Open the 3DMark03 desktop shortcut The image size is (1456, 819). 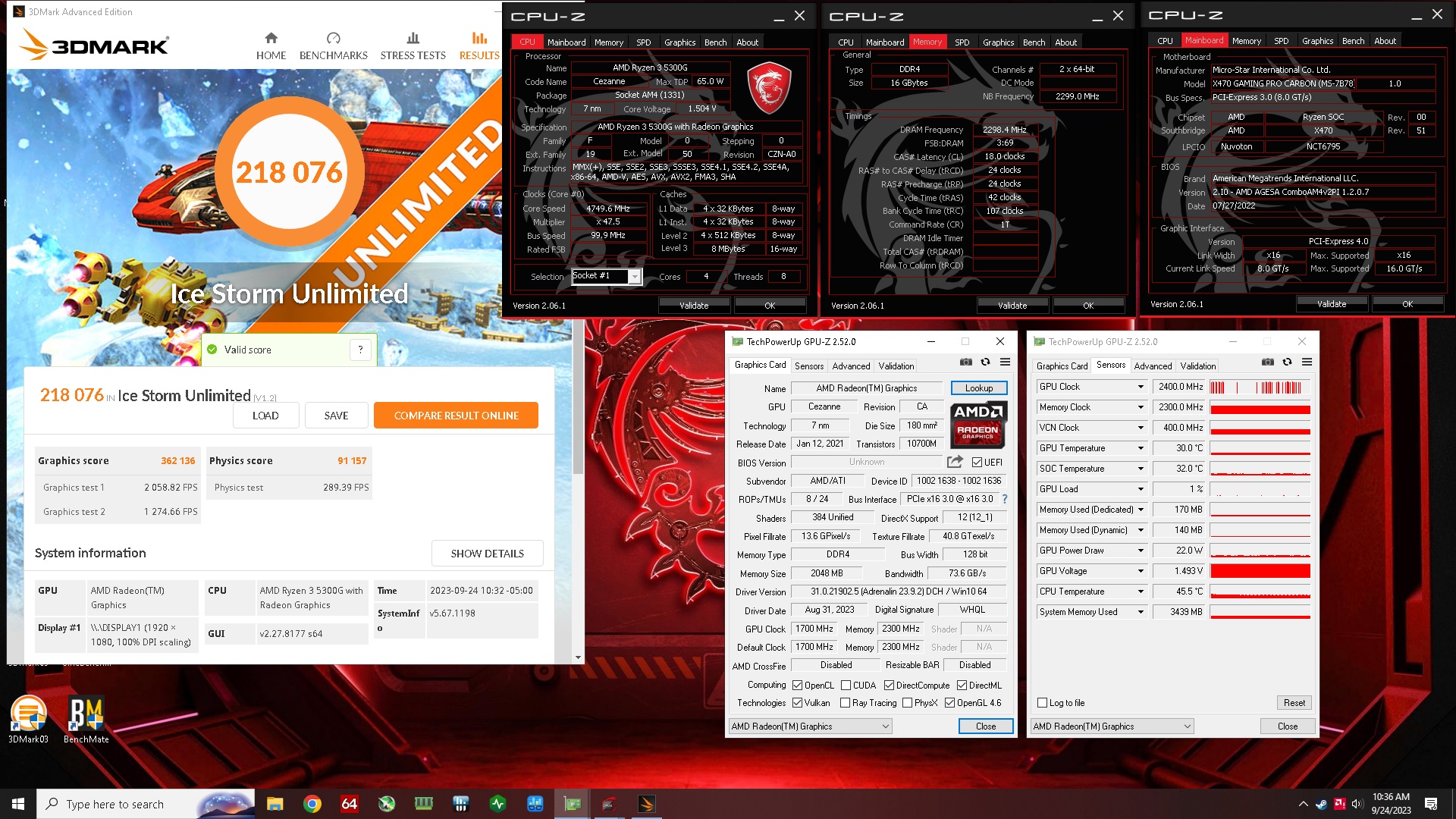(x=28, y=719)
